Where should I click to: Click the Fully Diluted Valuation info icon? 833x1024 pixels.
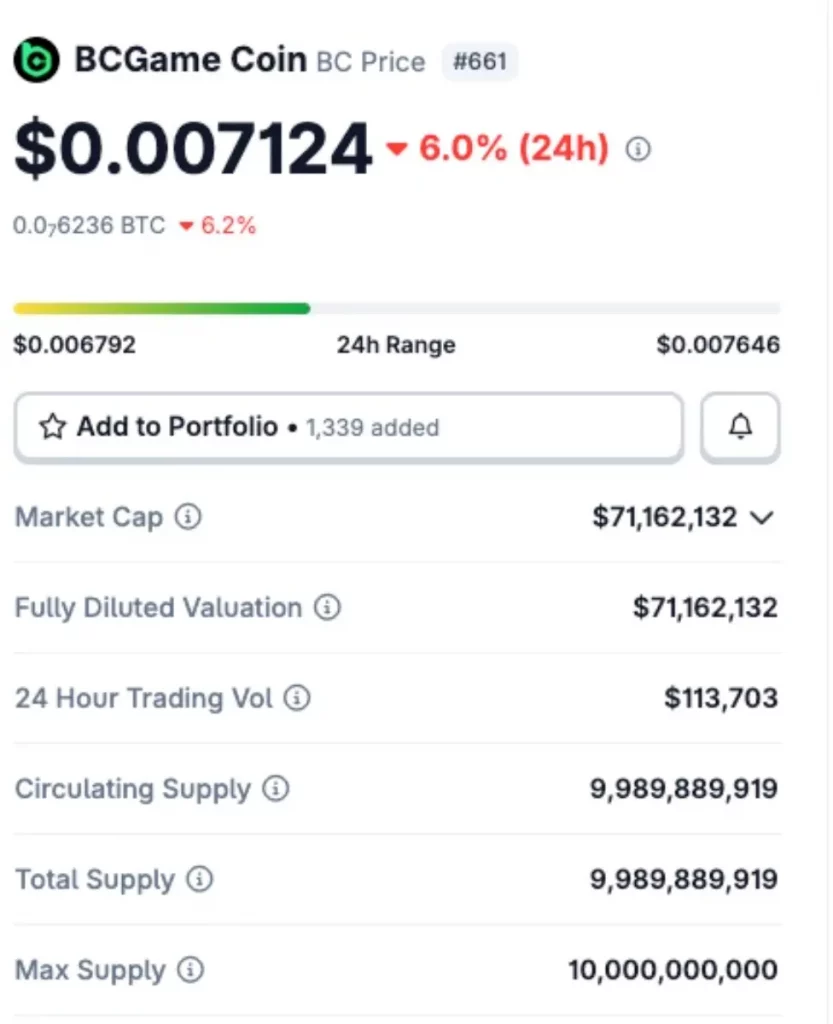327,607
